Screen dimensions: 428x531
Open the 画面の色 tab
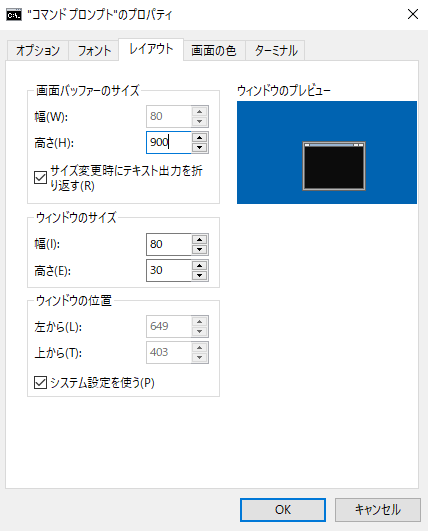tap(214, 51)
